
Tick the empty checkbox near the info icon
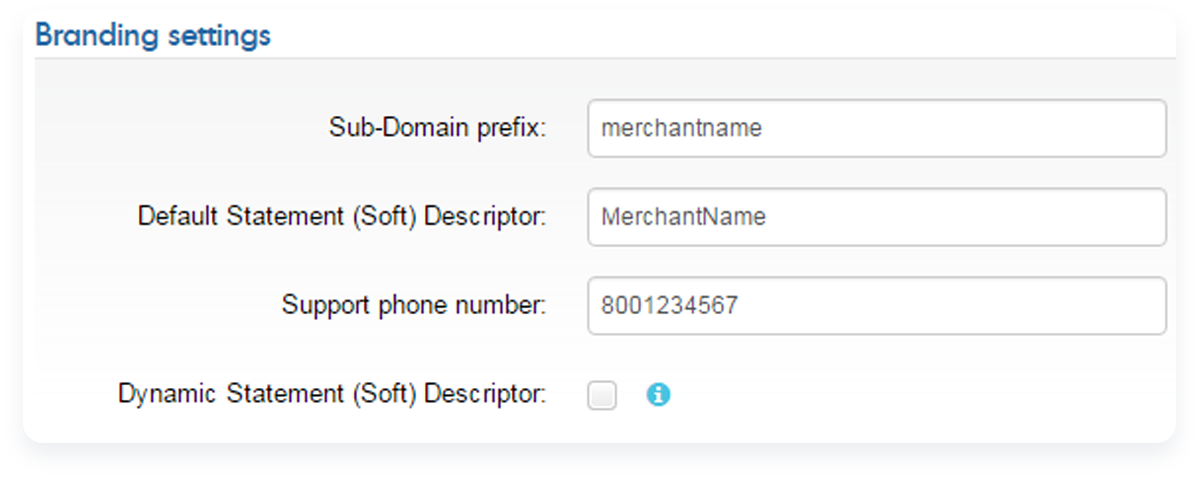coord(602,396)
